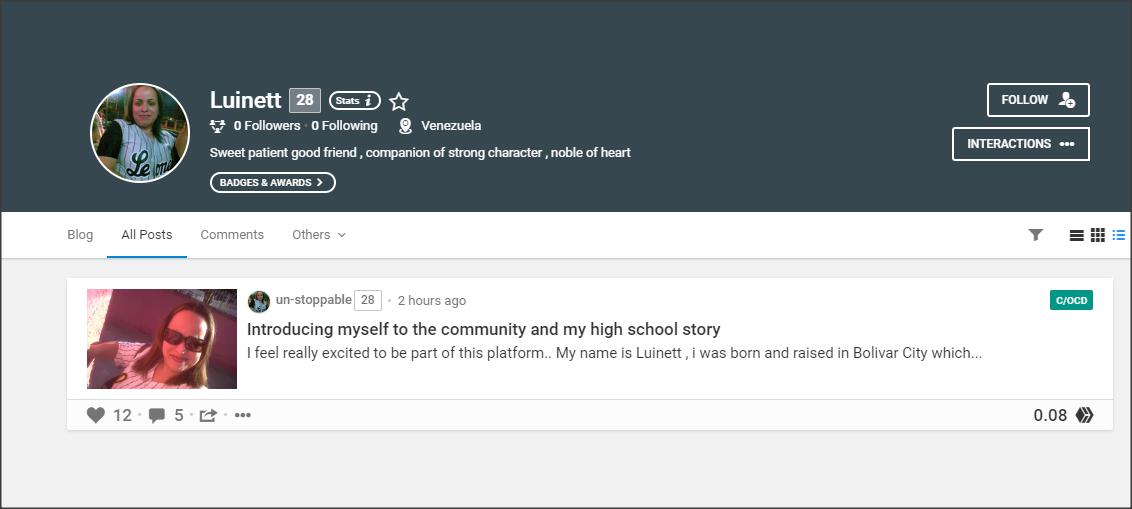Image resolution: width=1132 pixels, height=509 pixels.
Task: Click the Hive payout logo icon
Action: point(1084,415)
